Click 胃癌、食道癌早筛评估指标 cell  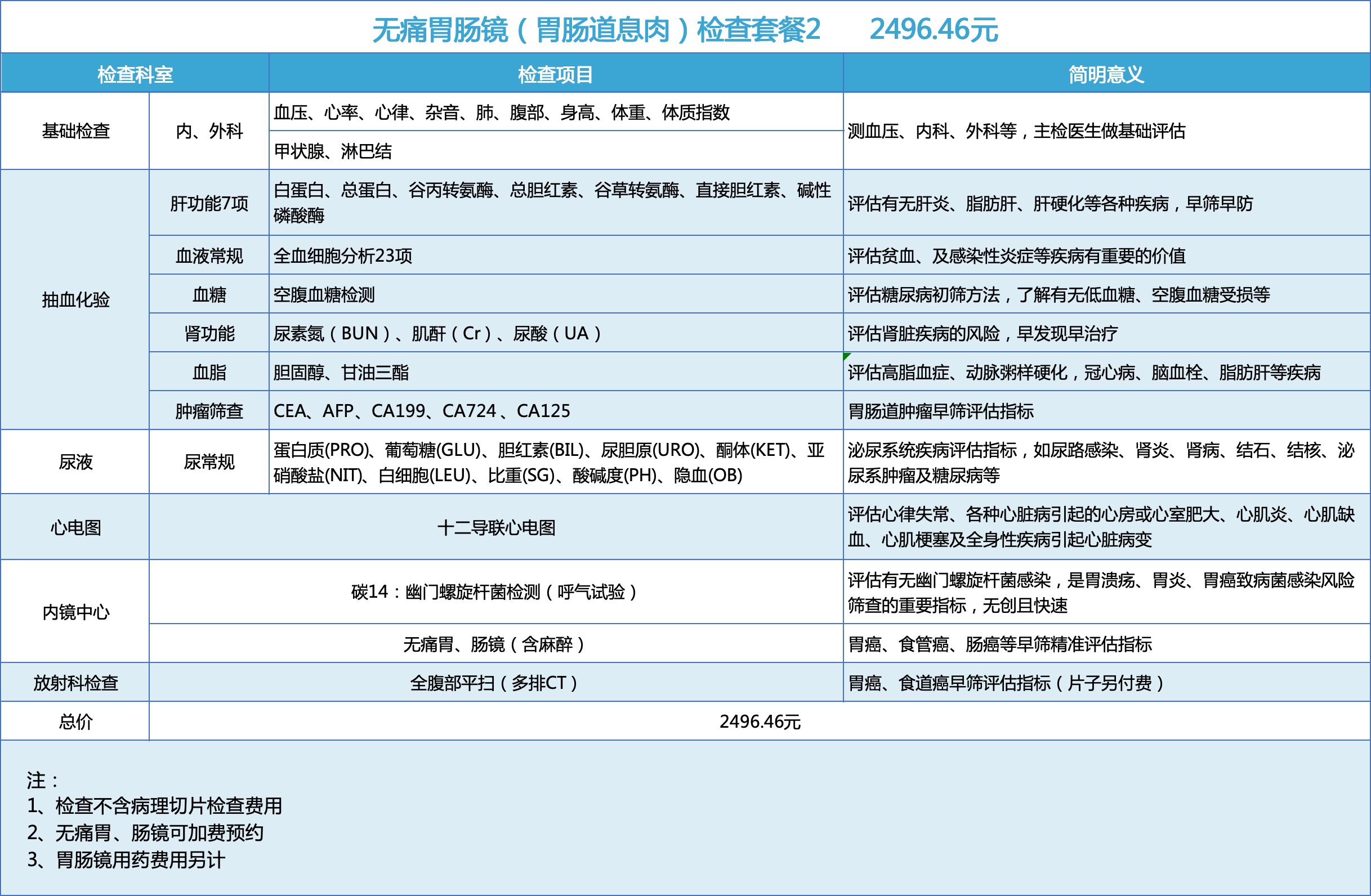[x=1106, y=682]
